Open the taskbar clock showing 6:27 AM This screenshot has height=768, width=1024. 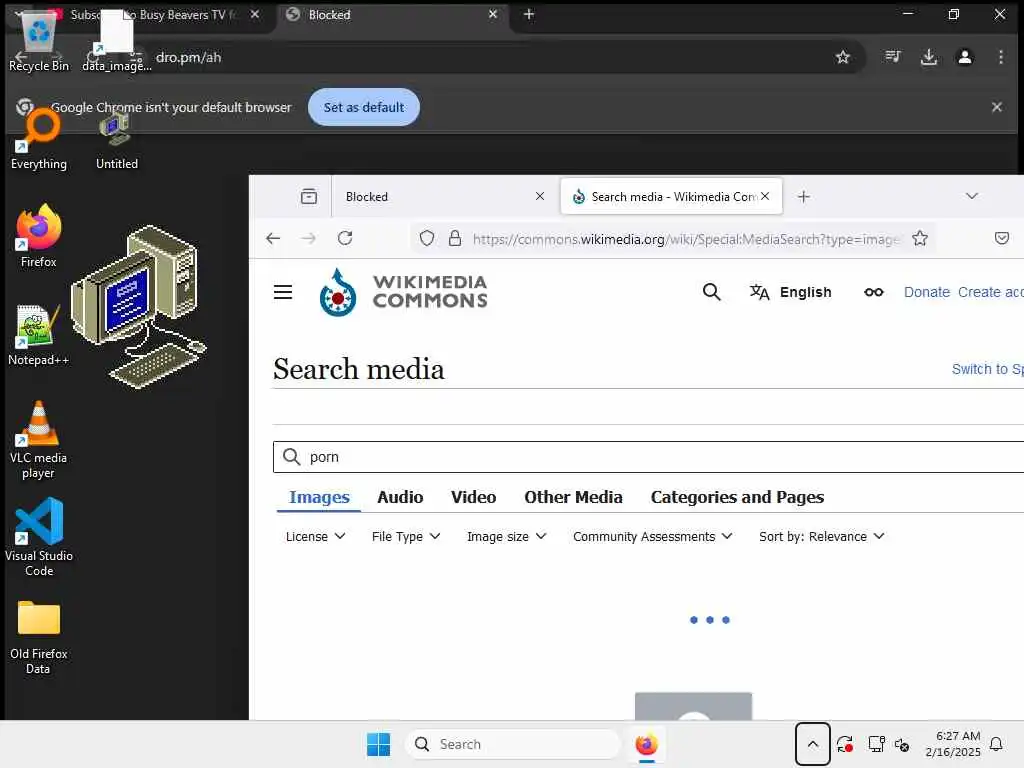(953, 744)
